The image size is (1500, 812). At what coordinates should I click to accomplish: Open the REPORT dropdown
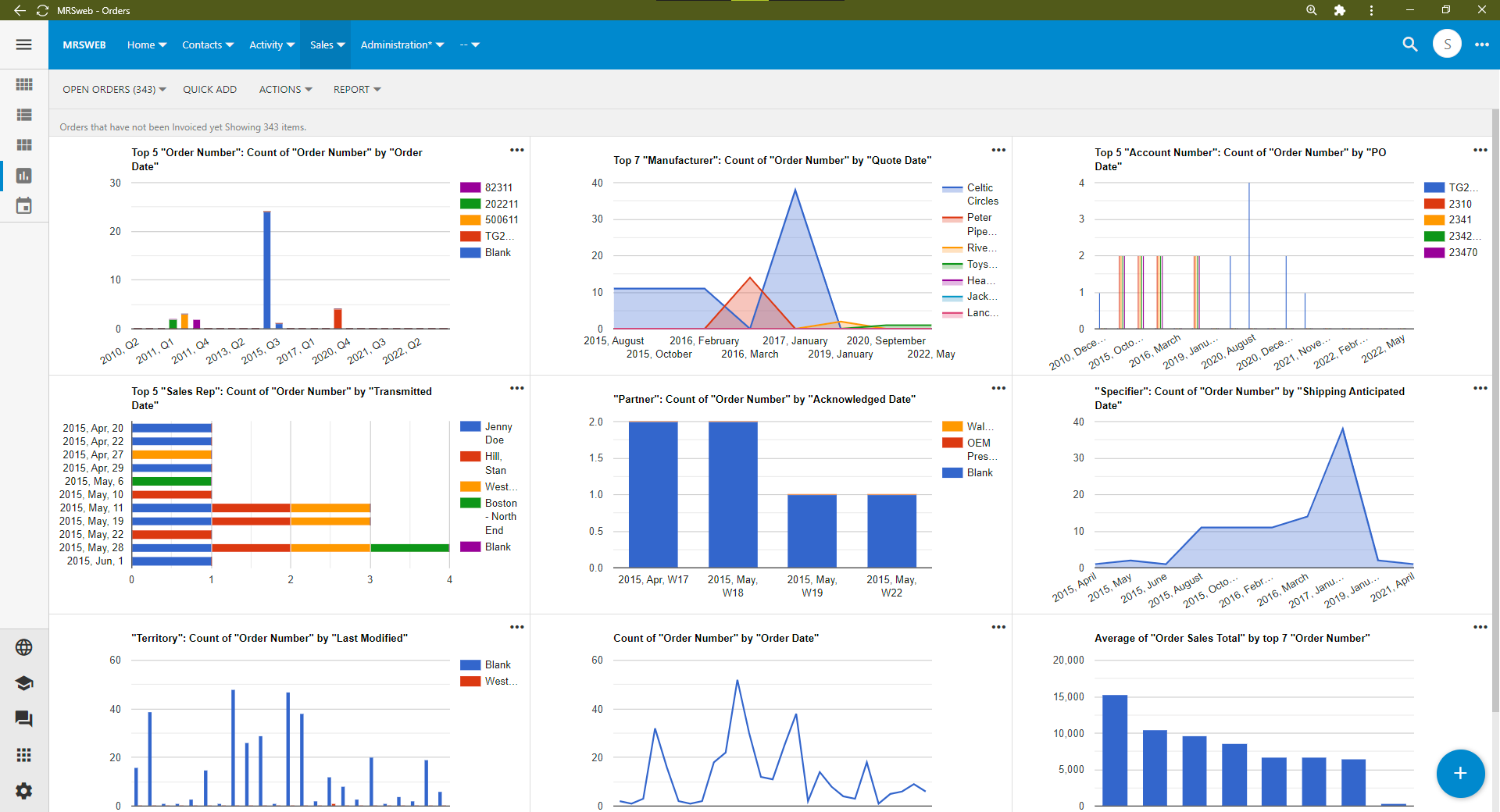coord(356,89)
